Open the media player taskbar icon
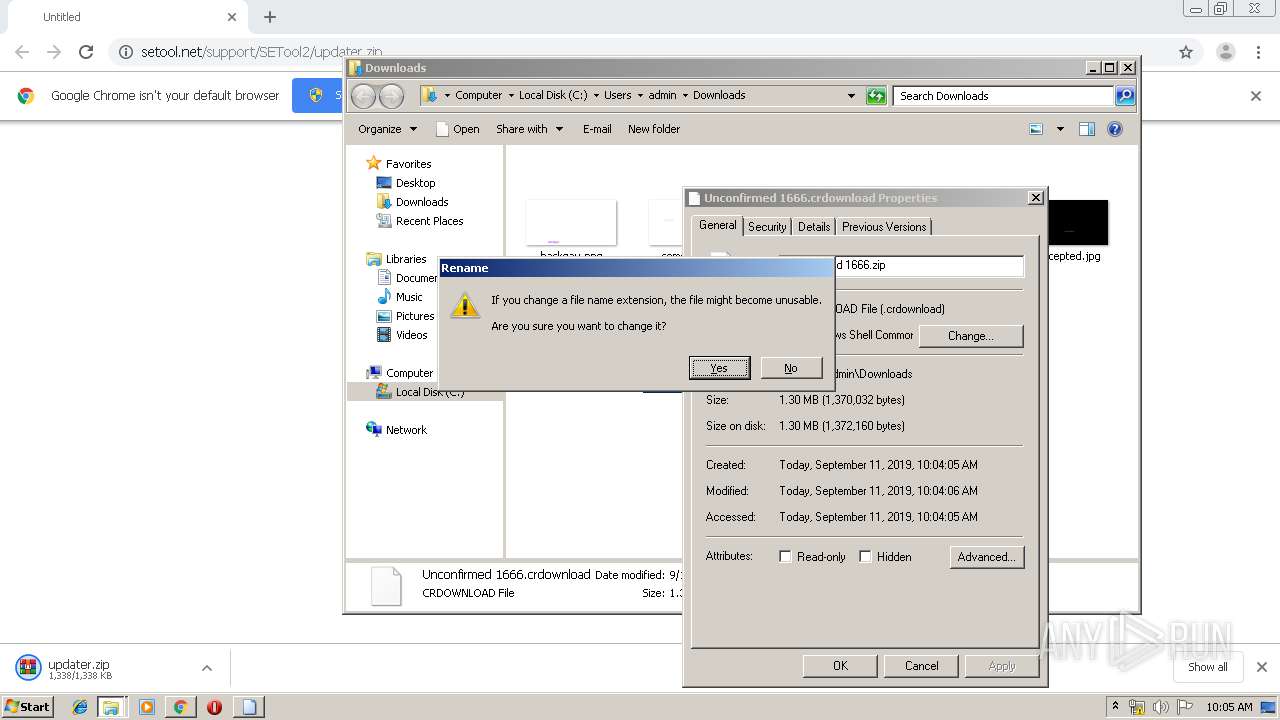This screenshot has width=1280, height=720. (x=147, y=707)
